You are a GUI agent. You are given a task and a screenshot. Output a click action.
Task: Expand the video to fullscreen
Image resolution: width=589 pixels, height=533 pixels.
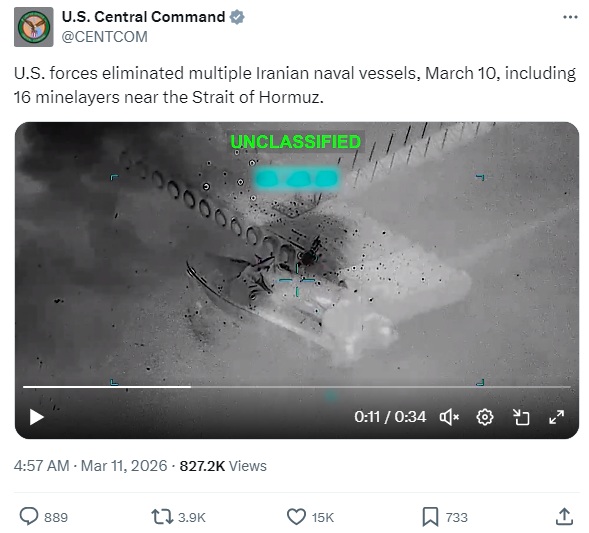(556, 417)
